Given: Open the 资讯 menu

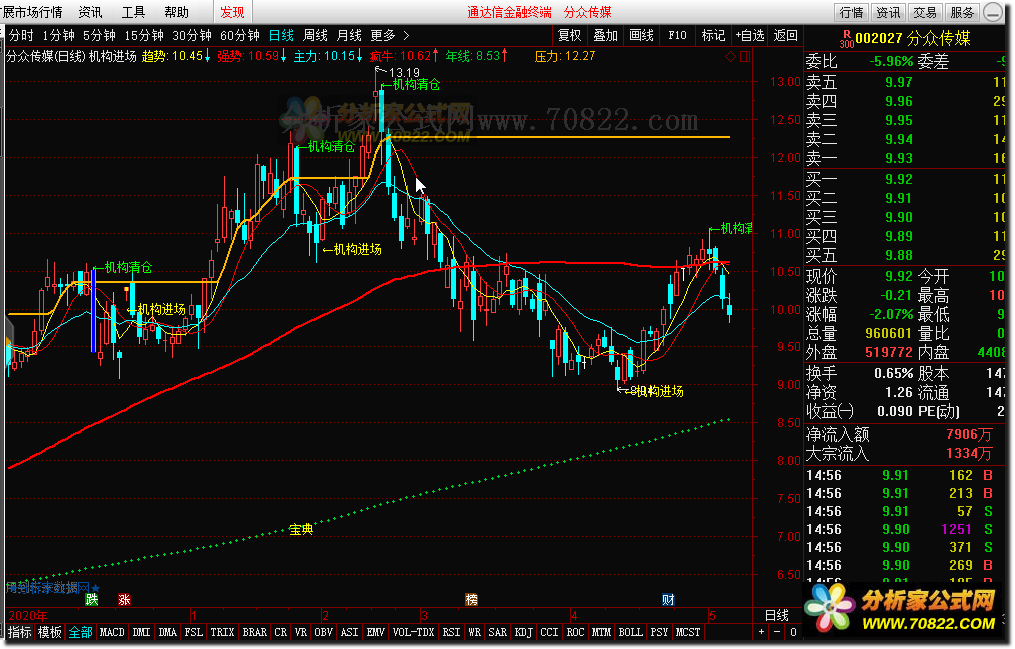Looking at the screenshot, I should tap(90, 12).
